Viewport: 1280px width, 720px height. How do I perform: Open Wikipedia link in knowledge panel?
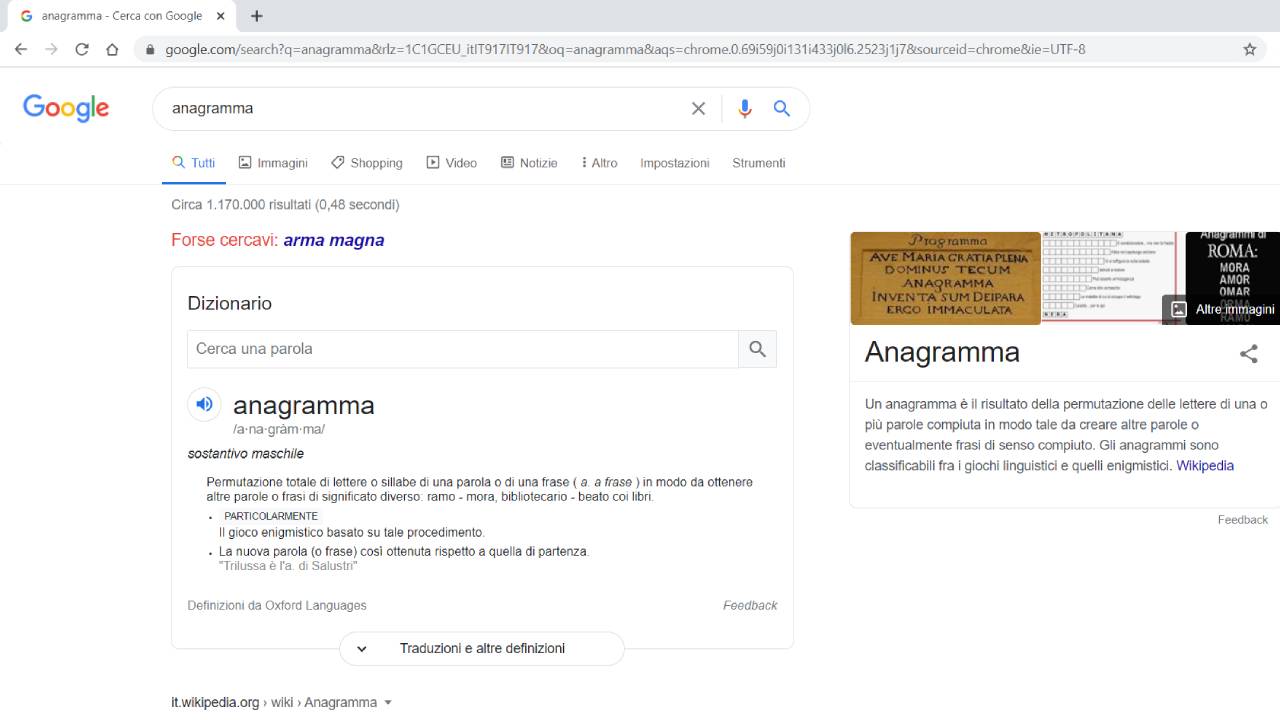(1205, 465)
